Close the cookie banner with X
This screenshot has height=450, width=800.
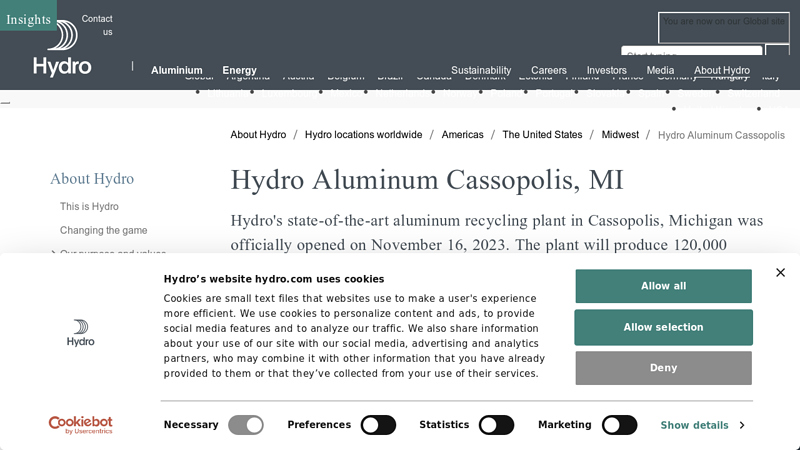(780, 272)
